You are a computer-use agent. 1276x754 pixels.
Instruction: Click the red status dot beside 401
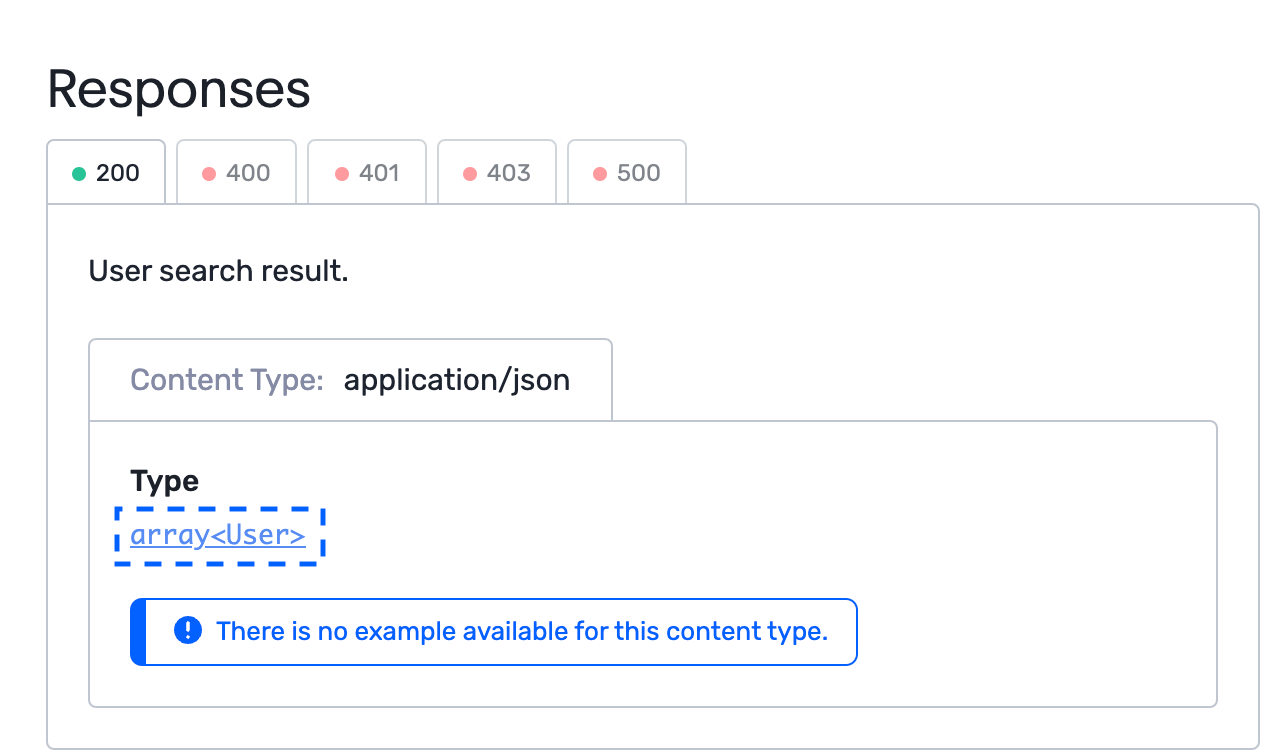[341, 174]
